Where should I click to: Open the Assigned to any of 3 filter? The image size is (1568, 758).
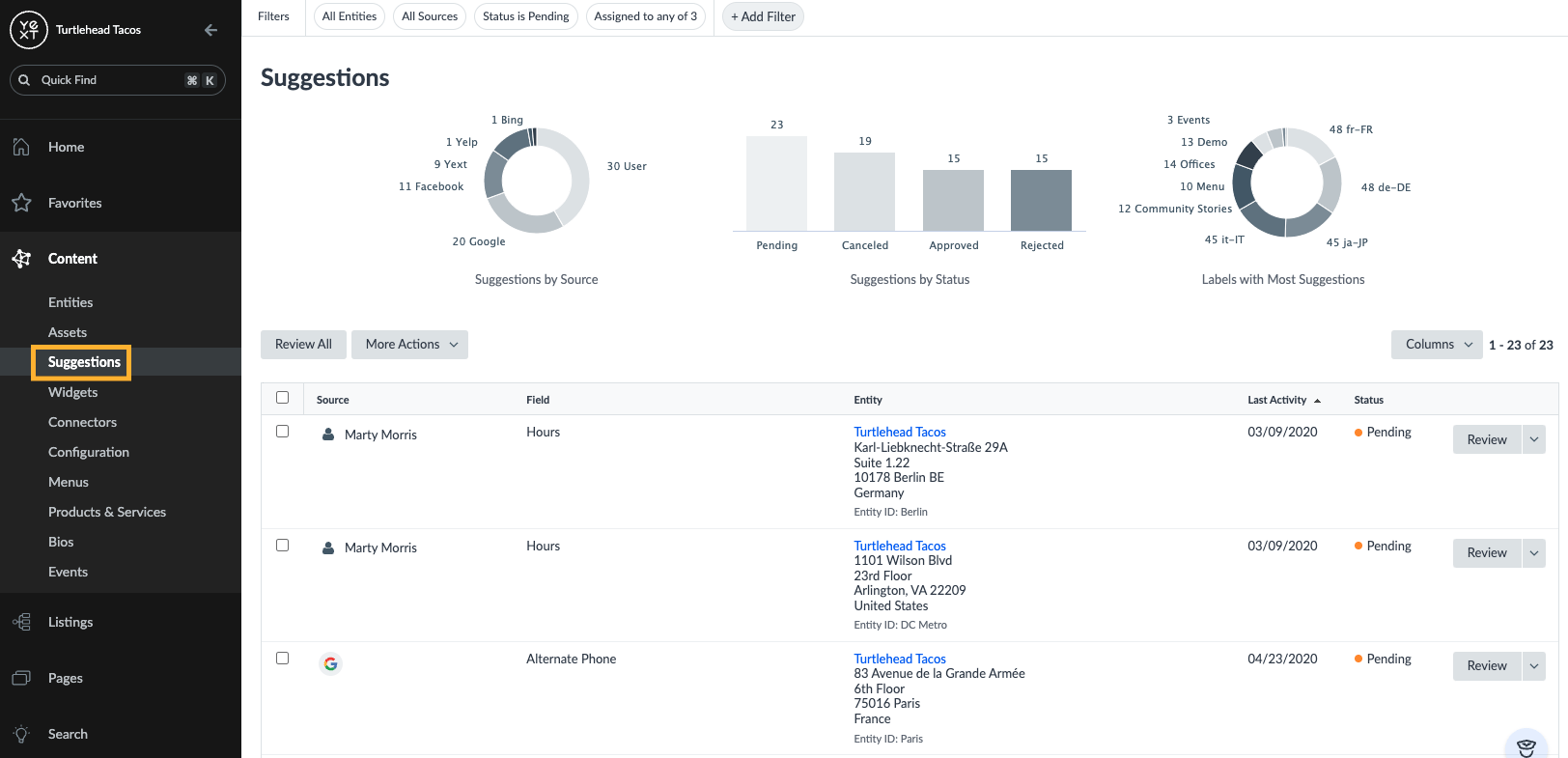[646, 16]
